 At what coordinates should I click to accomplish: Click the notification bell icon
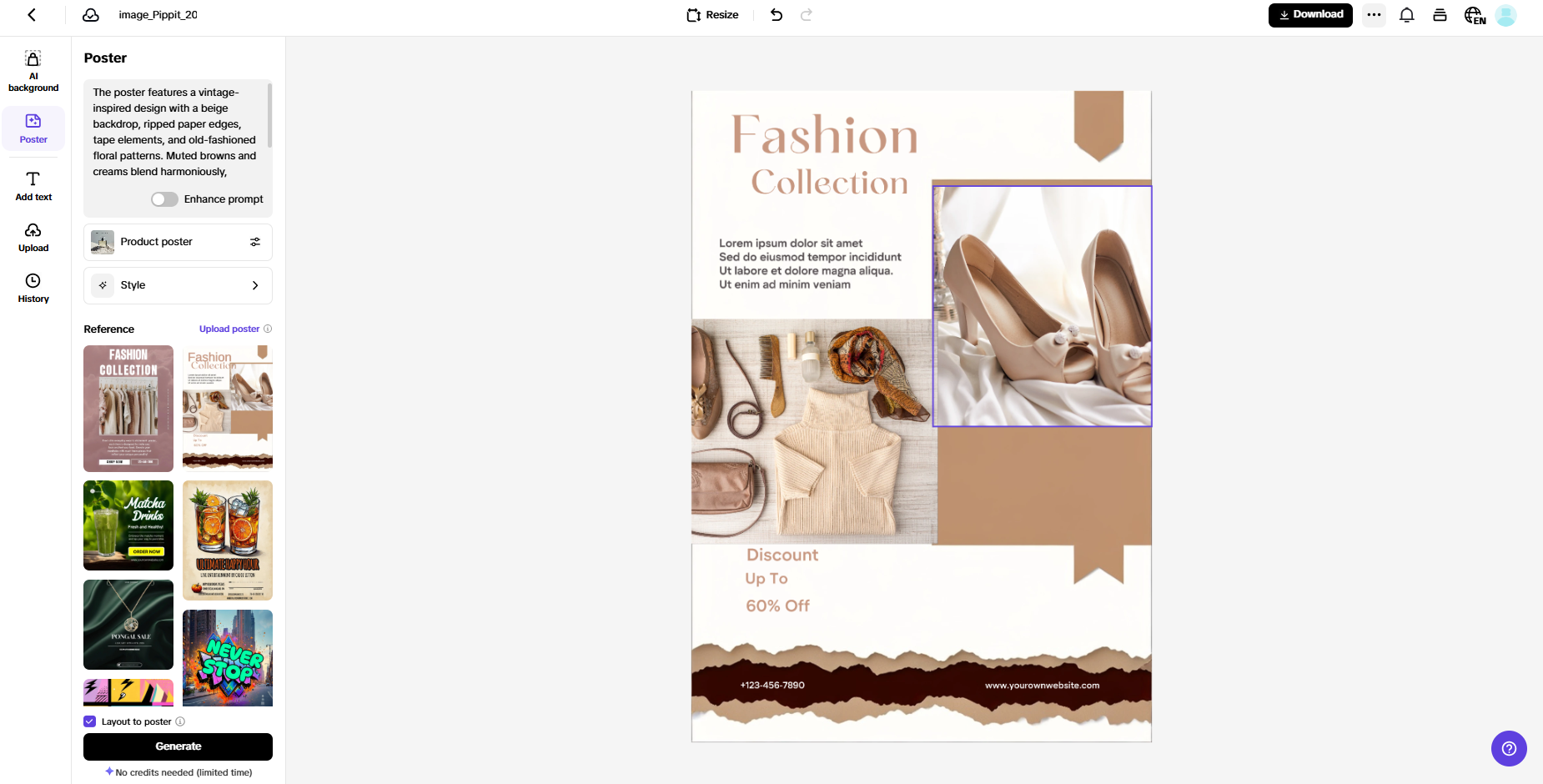point(1407,15)
